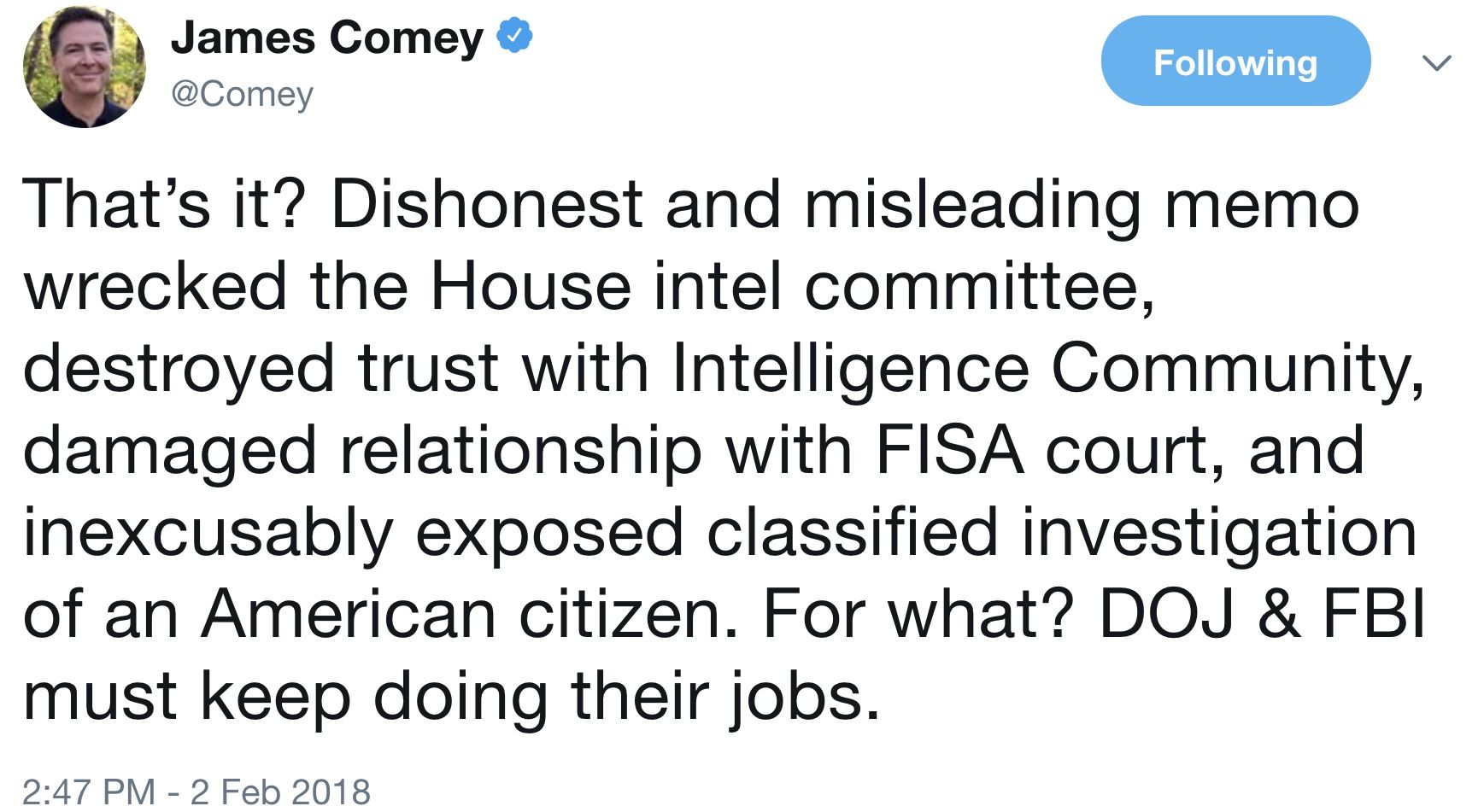Click the "damaged relationship" phrase
This screenshot has height=812, width=1484.
click(362, 453)
